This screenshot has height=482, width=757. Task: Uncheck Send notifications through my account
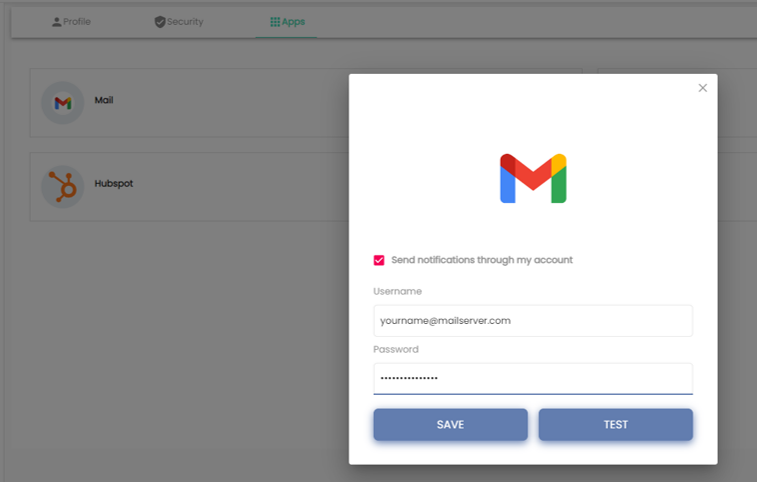point(379,260)
